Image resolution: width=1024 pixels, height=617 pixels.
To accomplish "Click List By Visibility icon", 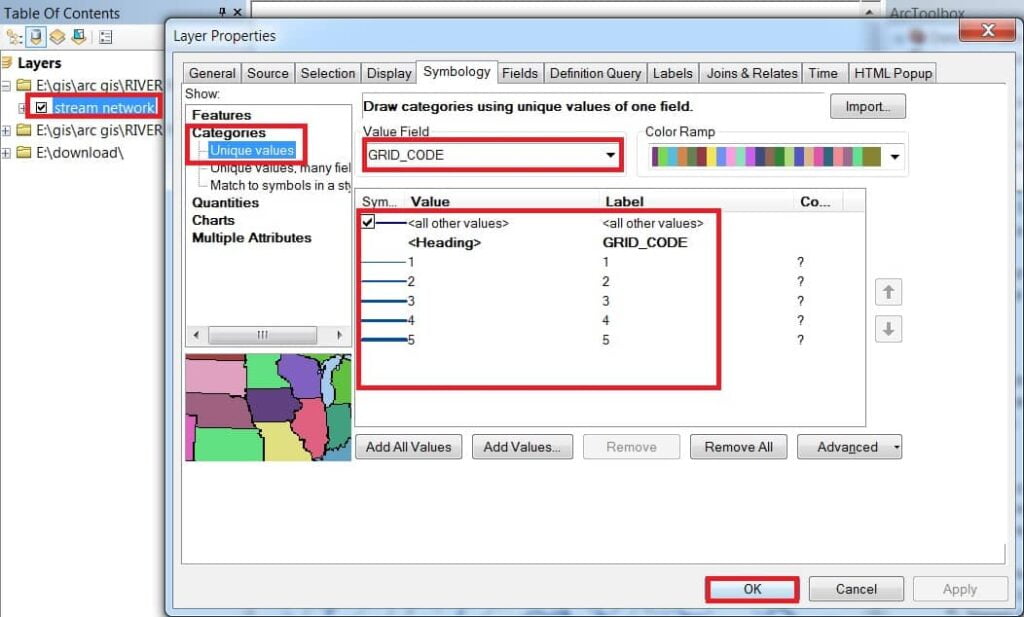I will pos(57,36).
